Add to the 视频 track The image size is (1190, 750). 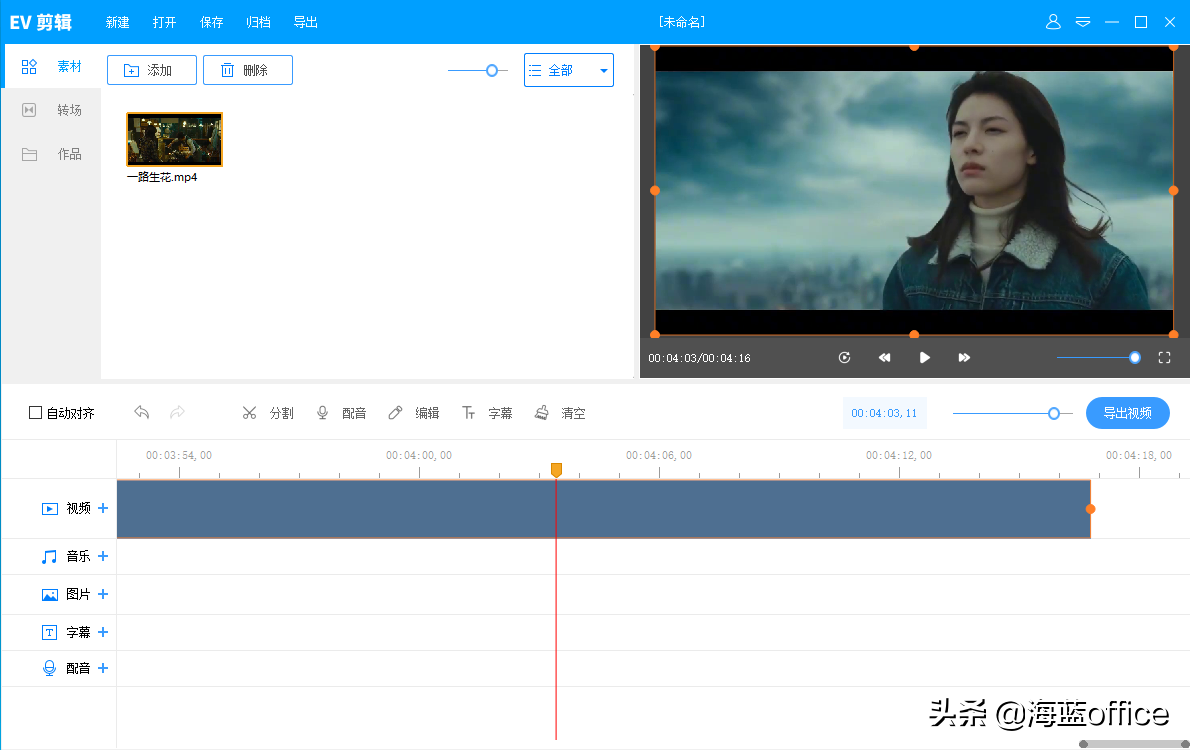click(103, 508)
